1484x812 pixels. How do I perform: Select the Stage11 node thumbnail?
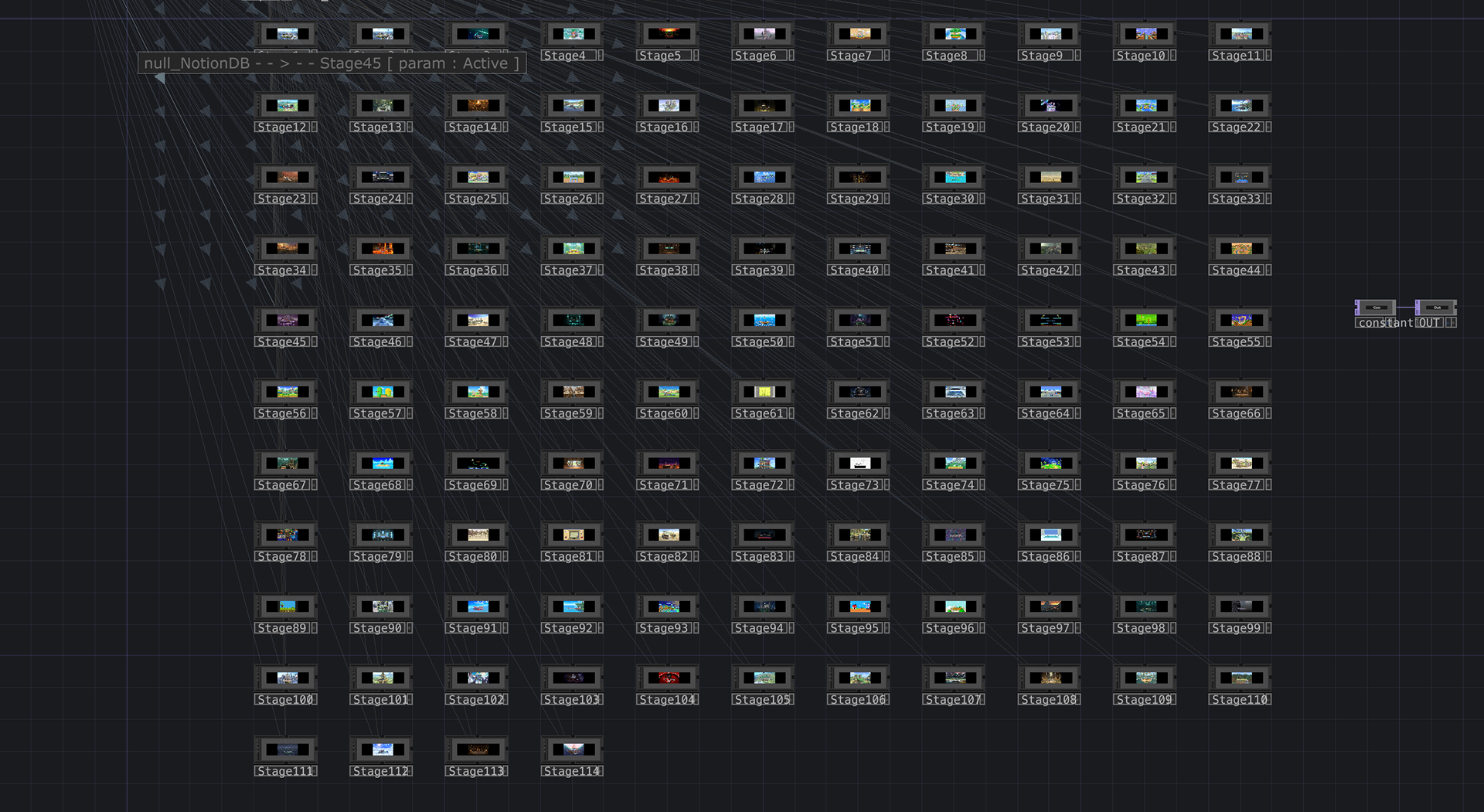[x=1241, y=34]
